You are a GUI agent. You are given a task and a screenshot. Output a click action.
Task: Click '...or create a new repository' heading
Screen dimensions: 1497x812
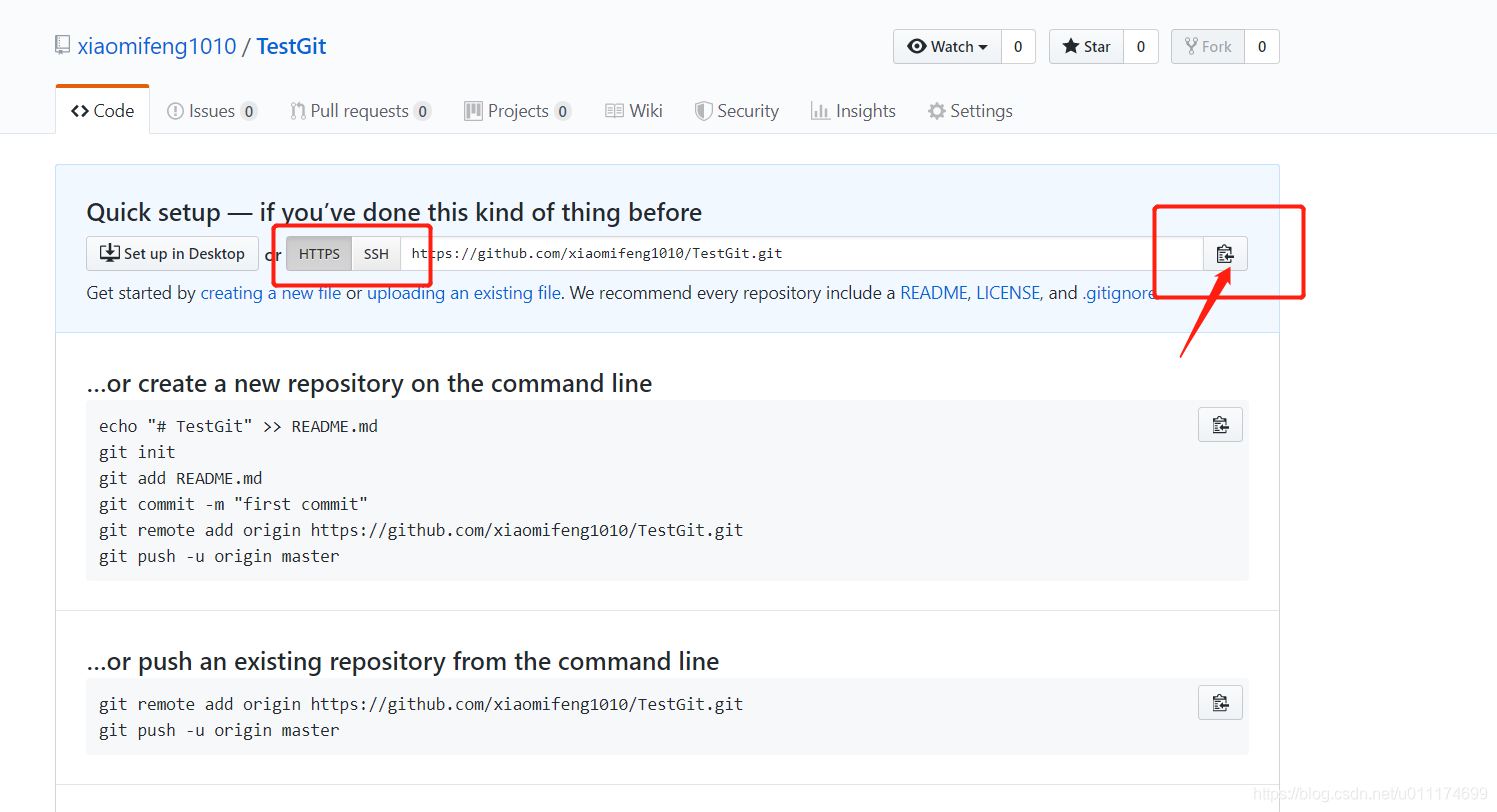(369, 383)
